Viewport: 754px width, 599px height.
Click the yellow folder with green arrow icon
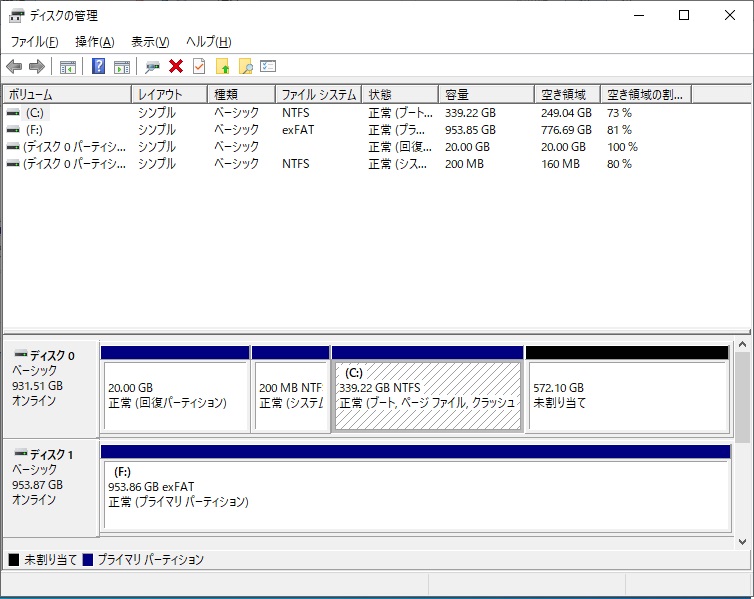(223, 66)
